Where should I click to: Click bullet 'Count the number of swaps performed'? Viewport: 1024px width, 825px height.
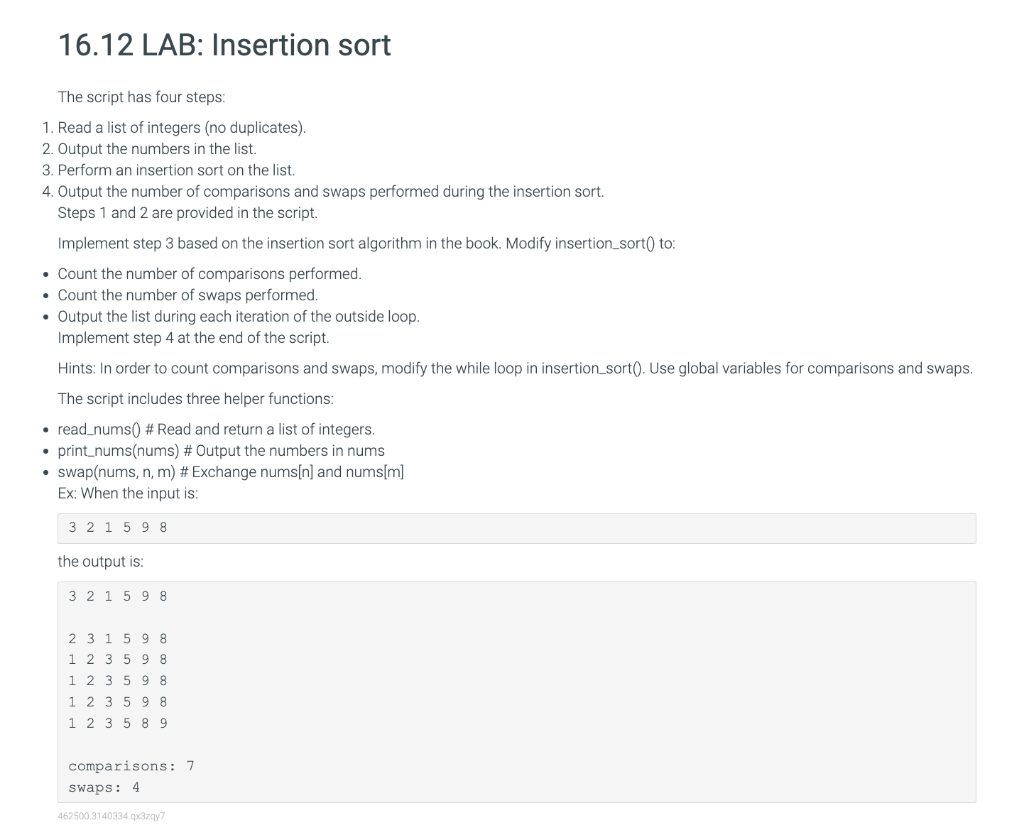pos(187,295)
